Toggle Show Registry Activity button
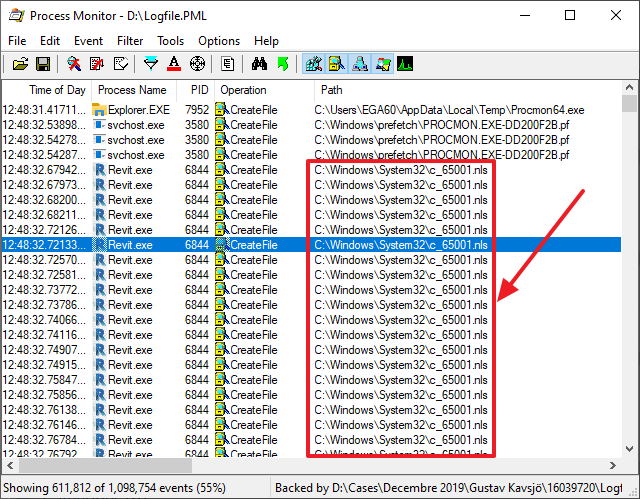The width and height of the screenshot is (640, 499). [x=313, y=64]
